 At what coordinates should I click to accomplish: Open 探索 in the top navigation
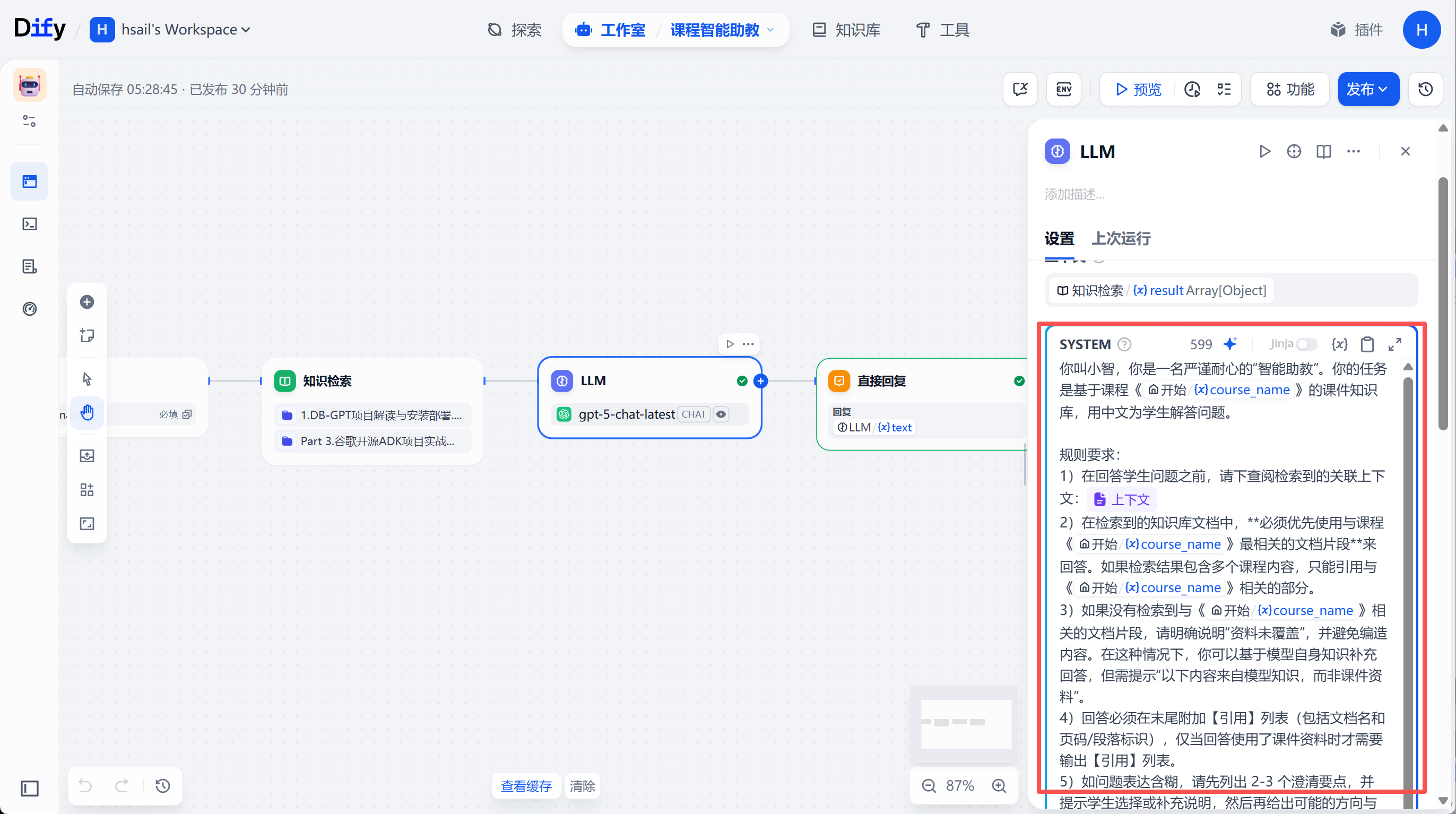(515, 29)
